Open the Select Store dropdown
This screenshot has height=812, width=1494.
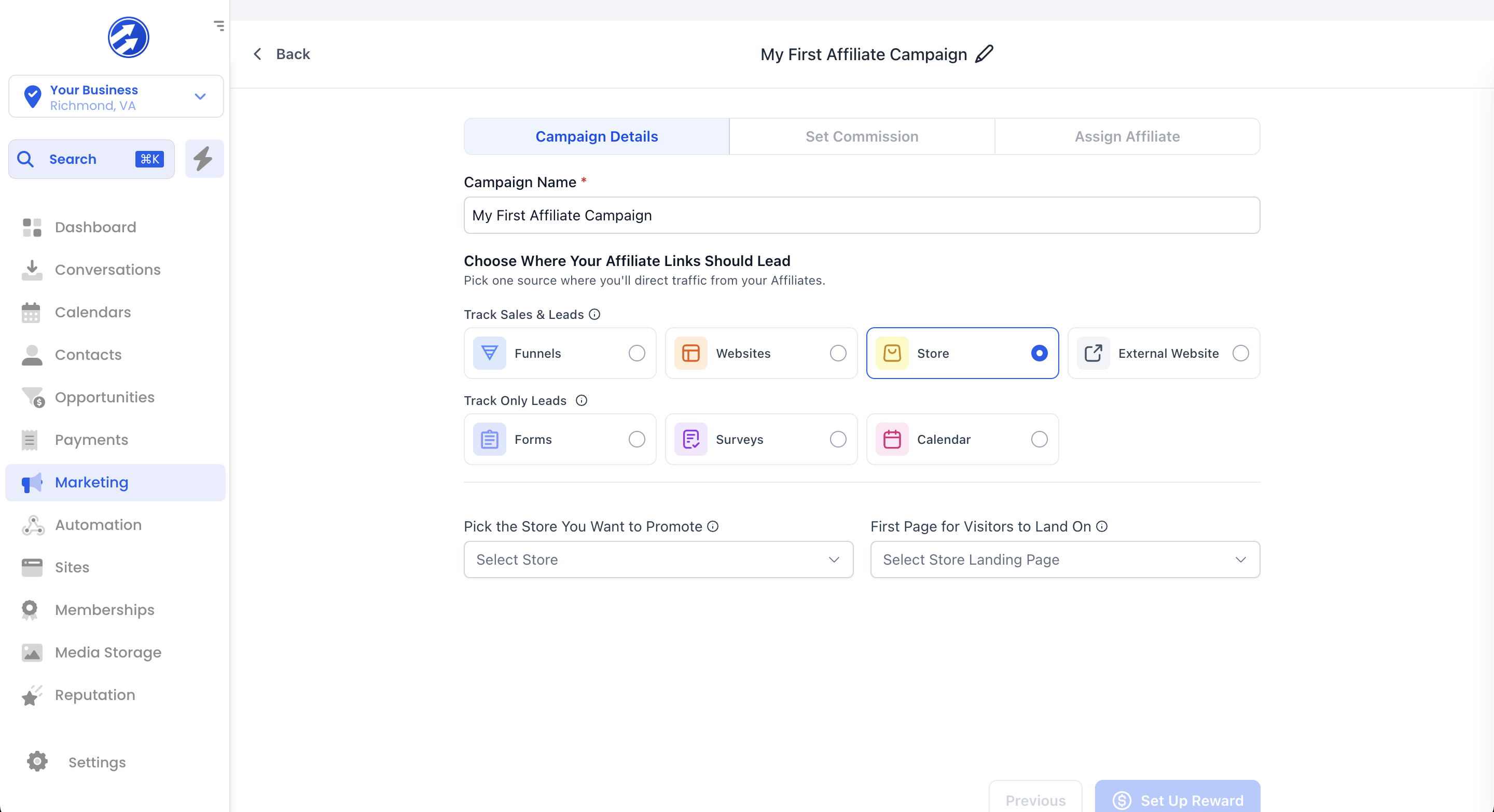coord(658,559)
